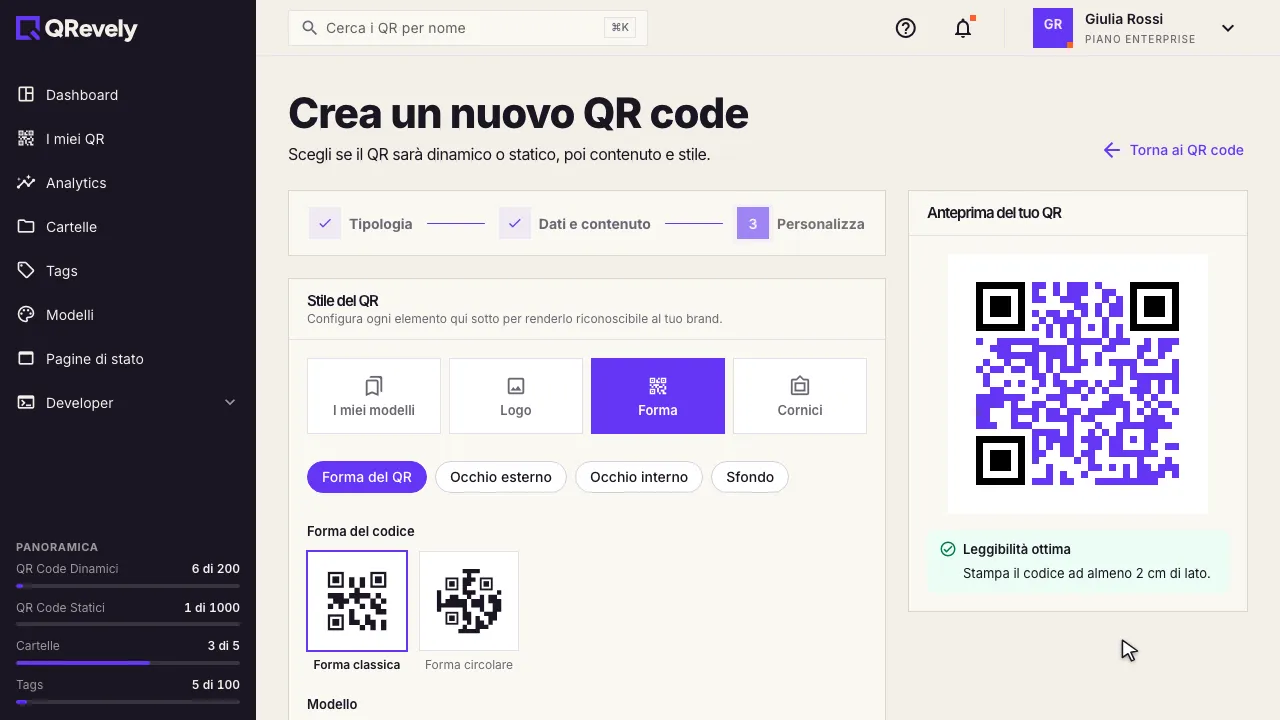The image size is (1280, 720).
Task: Switch to the Occhio interno pill
Action: coord(639,477)
